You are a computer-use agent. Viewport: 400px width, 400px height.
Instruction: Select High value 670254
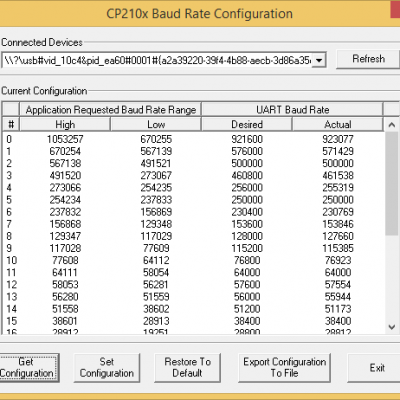[x=65, y=151]
